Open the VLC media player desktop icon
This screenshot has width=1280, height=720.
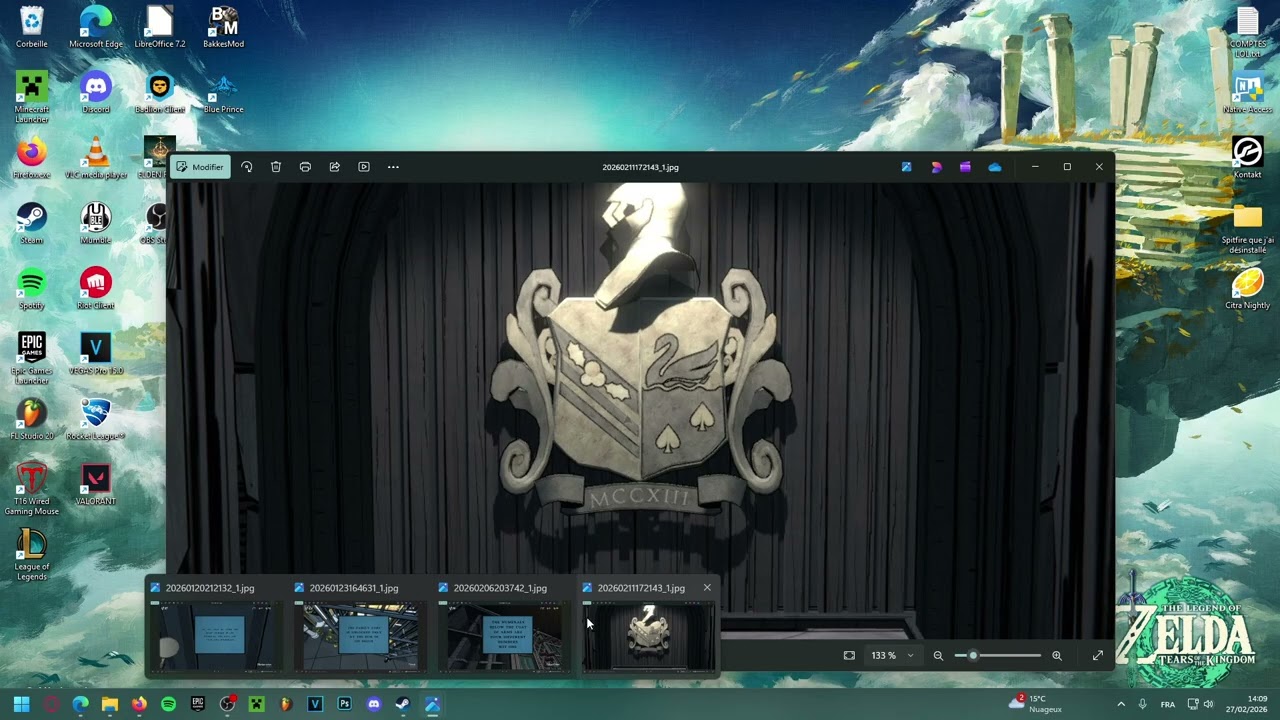click(96, 158)
